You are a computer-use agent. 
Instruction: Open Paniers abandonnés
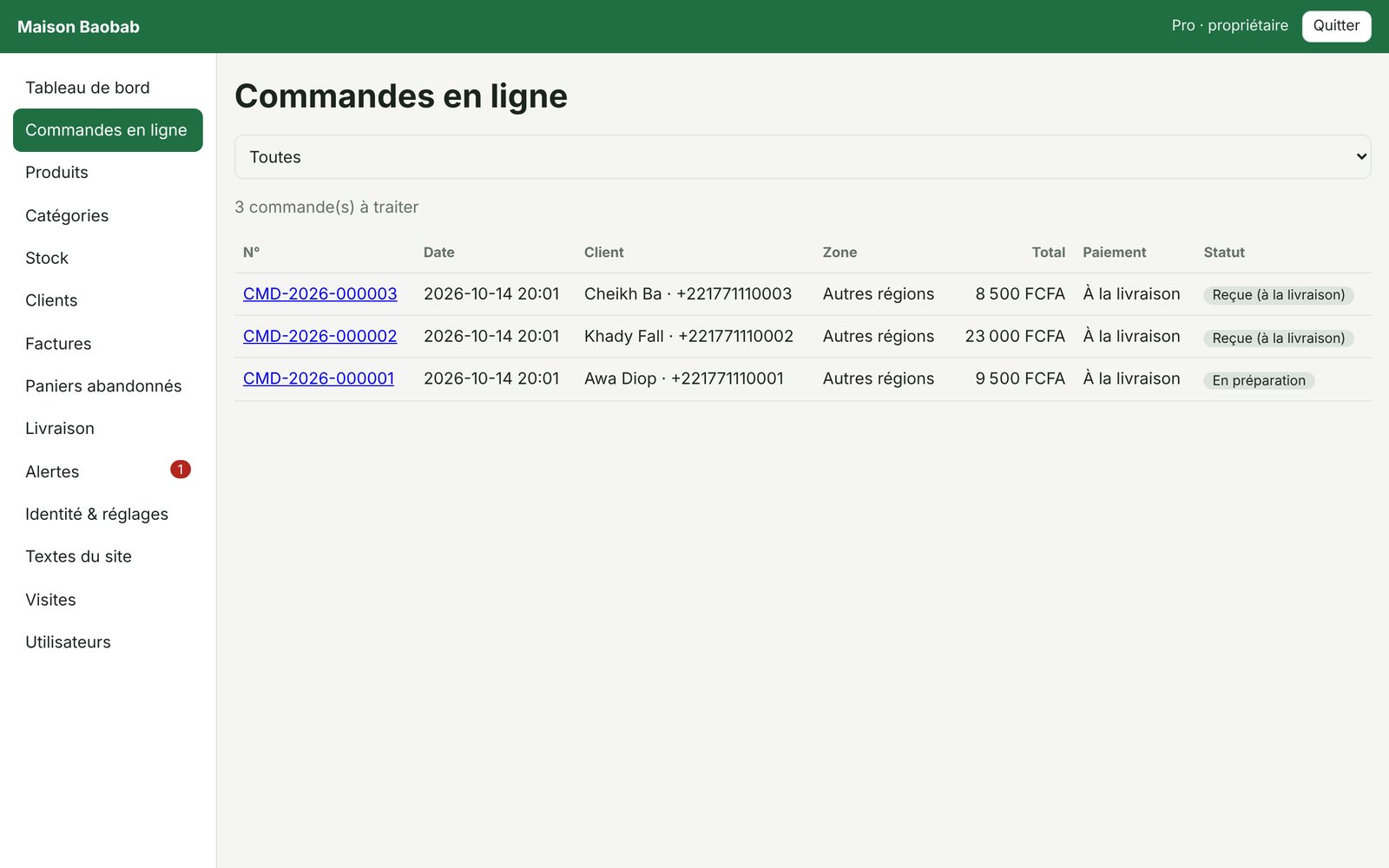108,386
